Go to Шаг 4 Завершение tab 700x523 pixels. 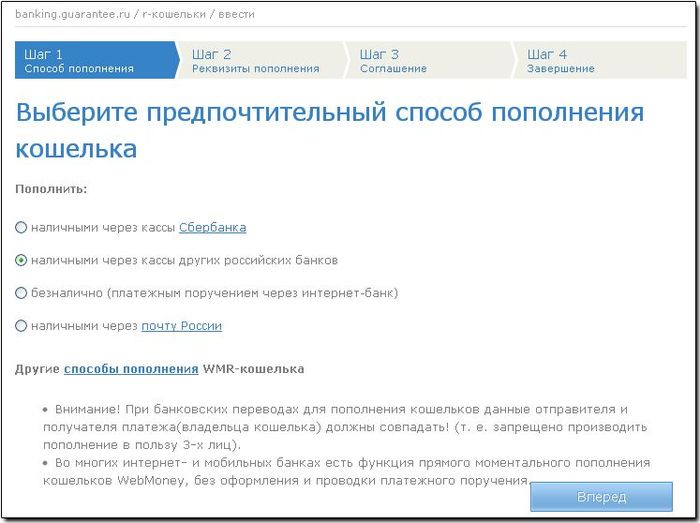(600, 60)
